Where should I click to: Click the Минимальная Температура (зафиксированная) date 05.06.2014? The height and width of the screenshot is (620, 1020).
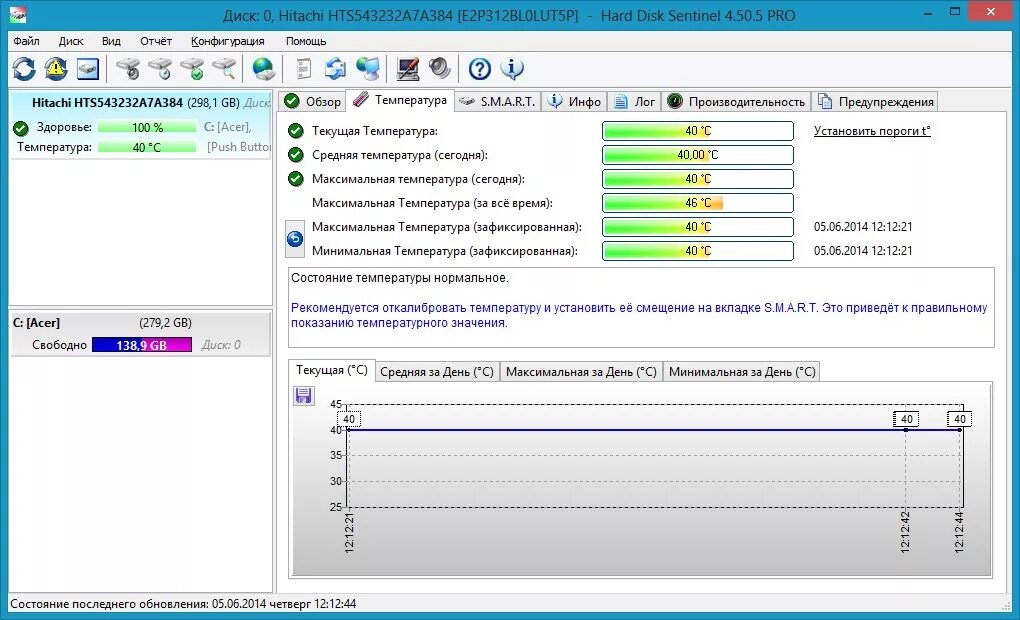[863, 251]
